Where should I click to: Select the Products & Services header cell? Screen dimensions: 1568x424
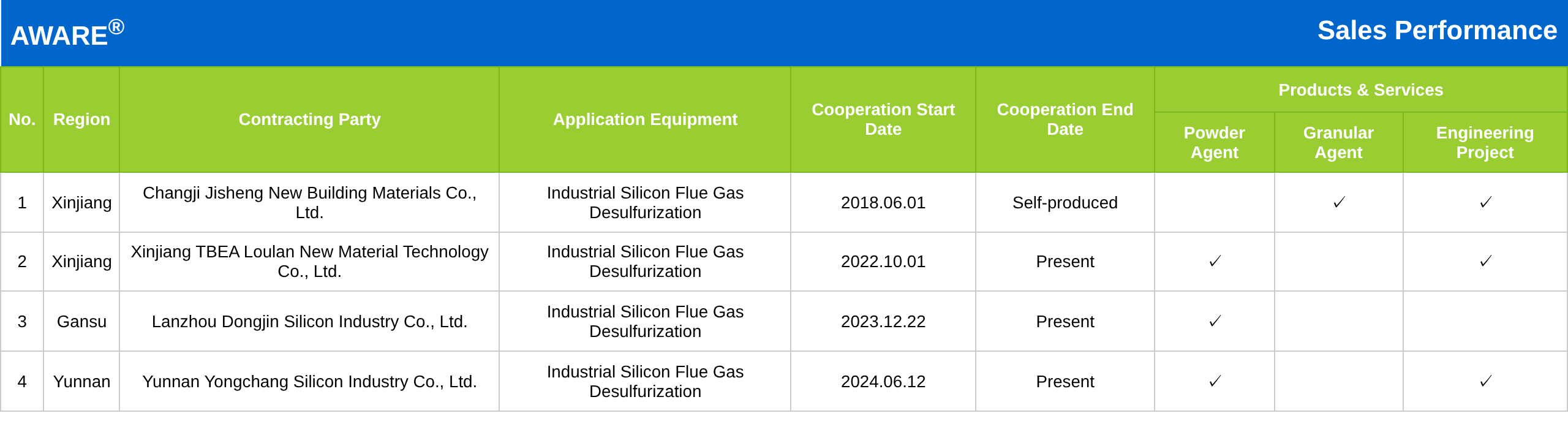coord(1361,90)
